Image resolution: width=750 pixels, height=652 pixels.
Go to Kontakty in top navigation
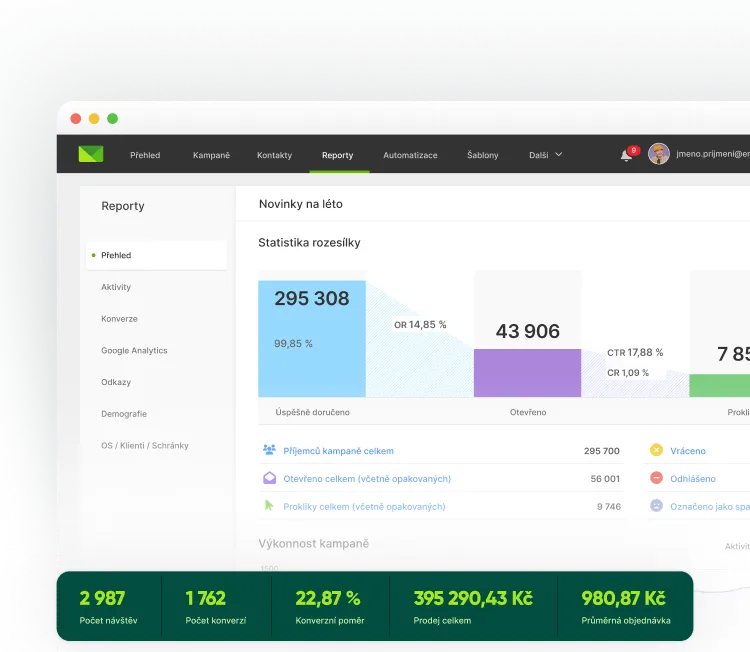(274, 155)
